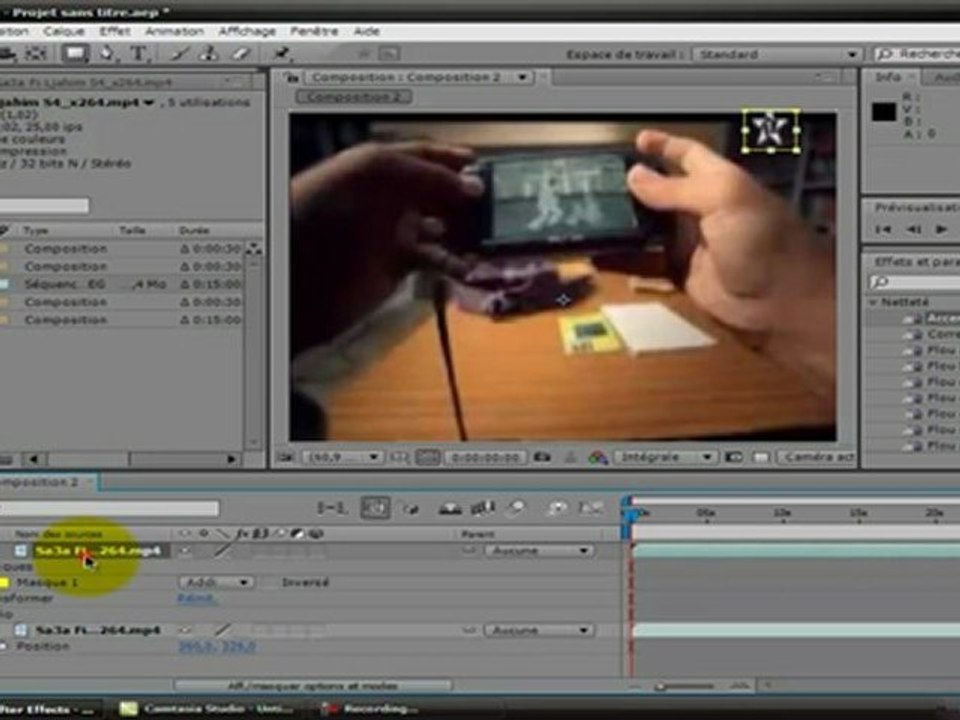Image resolution: width=960 pixels, height=720 pixels.
Task: Toggle the first layer's switch column icon
Action: (184, 550)
